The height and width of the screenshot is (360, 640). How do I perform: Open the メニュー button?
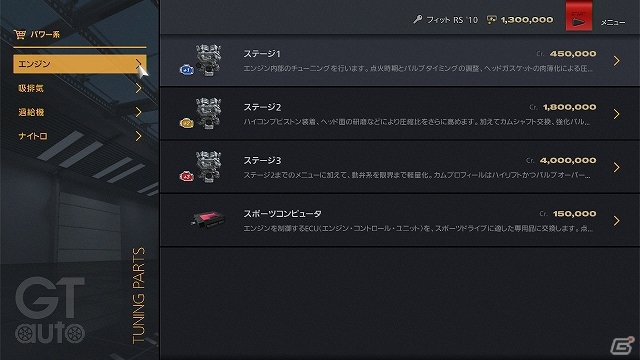(613, 22)
